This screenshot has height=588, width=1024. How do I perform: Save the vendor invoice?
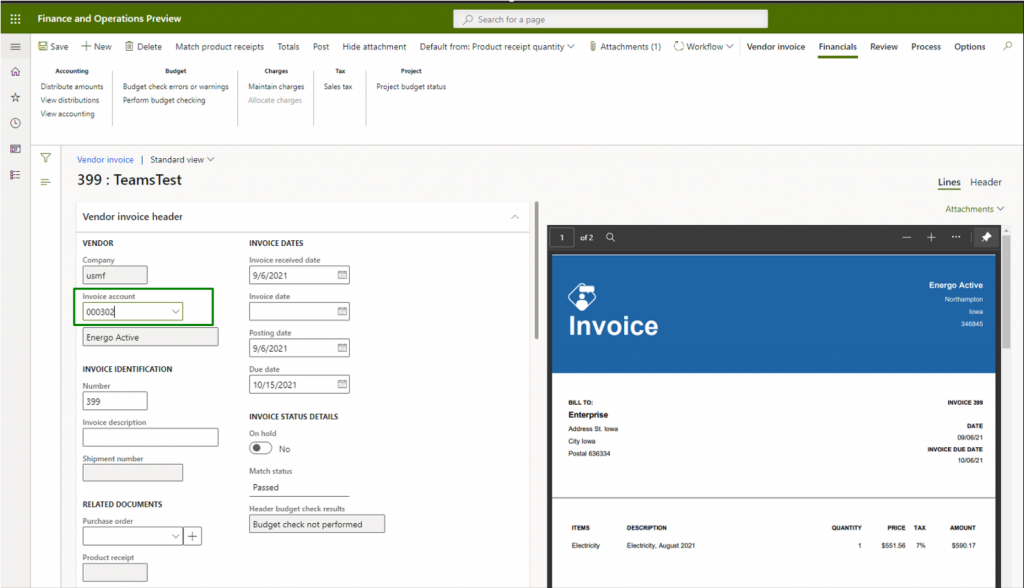pyautogui.click(x=53, y=46)
